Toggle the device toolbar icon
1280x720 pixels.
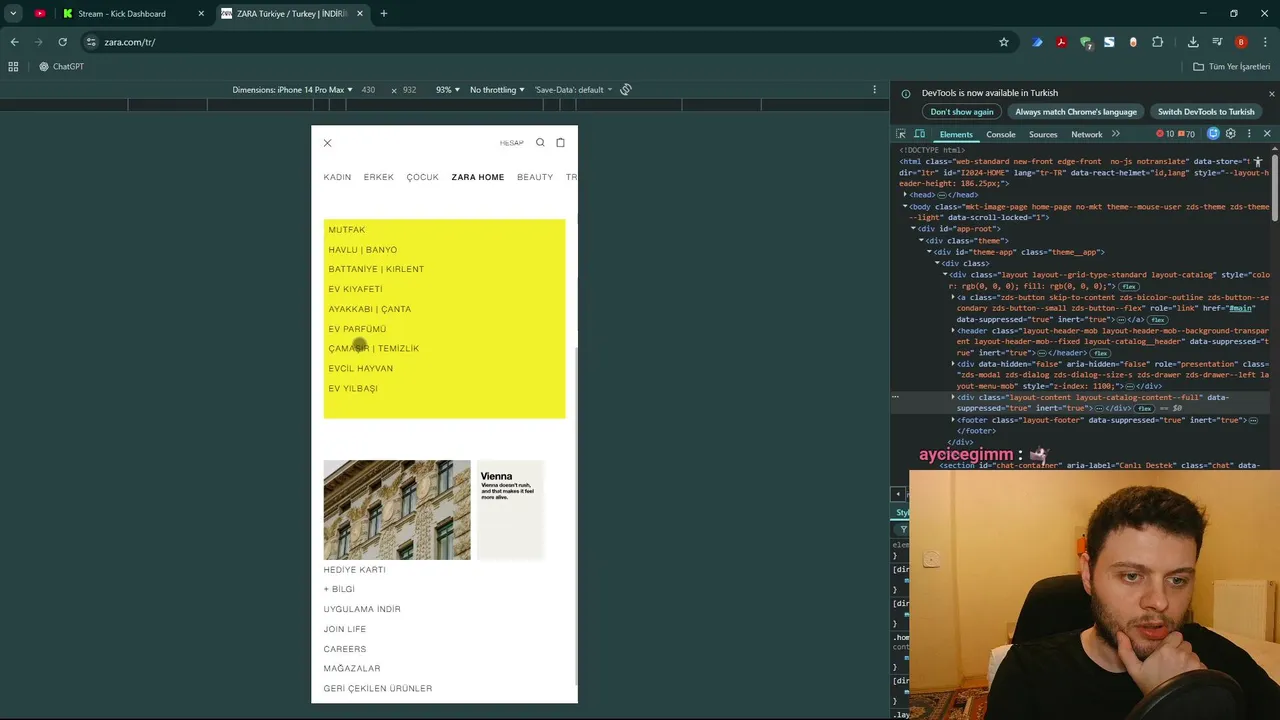(x=919, y=134)
